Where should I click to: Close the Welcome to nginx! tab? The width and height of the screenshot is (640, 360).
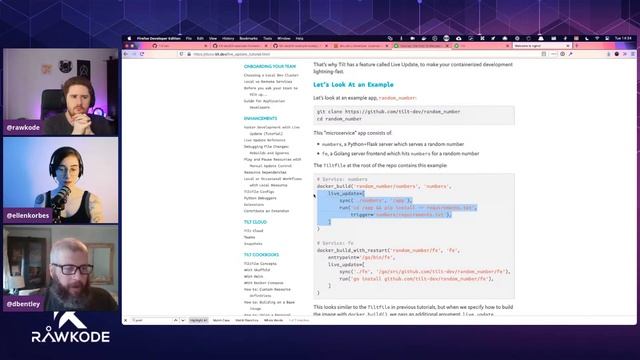(569, 46)
